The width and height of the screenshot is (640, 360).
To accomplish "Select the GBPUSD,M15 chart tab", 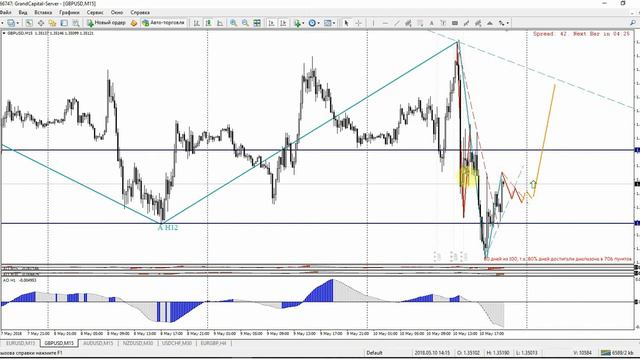I will tap(59, 343).
